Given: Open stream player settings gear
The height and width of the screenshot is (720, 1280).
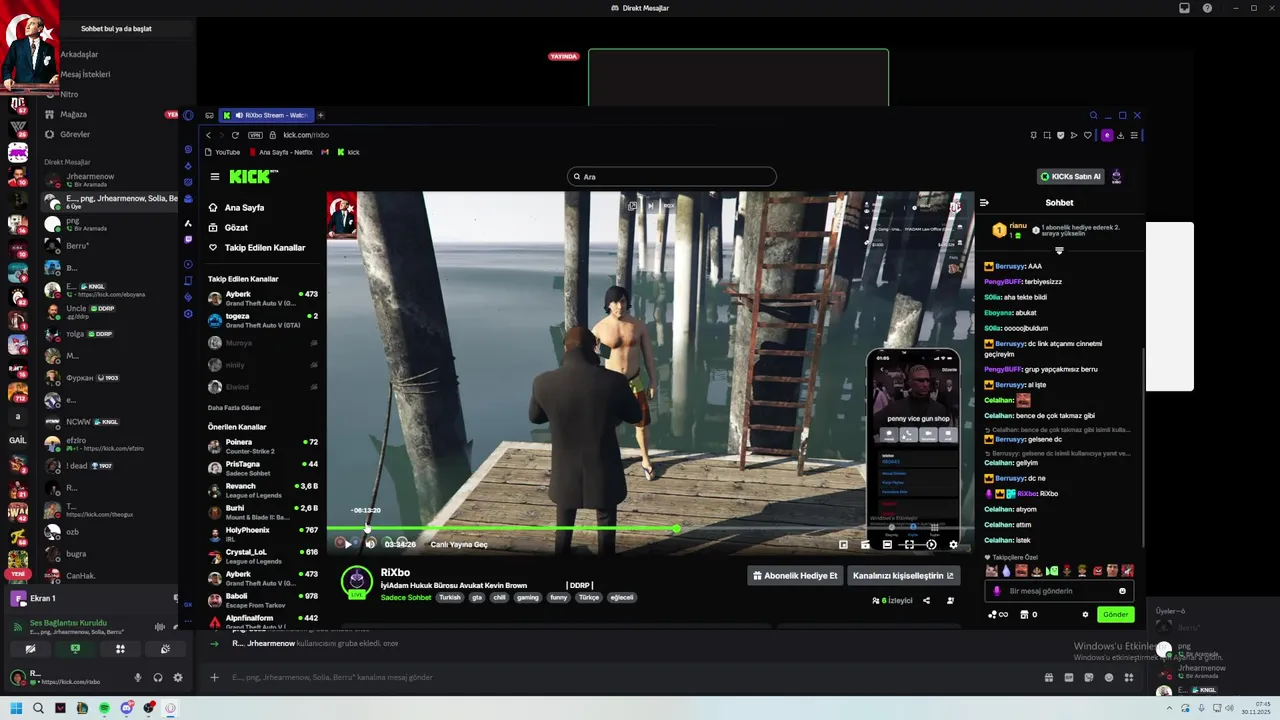Looking at the screenshot, I should (953, 545).
